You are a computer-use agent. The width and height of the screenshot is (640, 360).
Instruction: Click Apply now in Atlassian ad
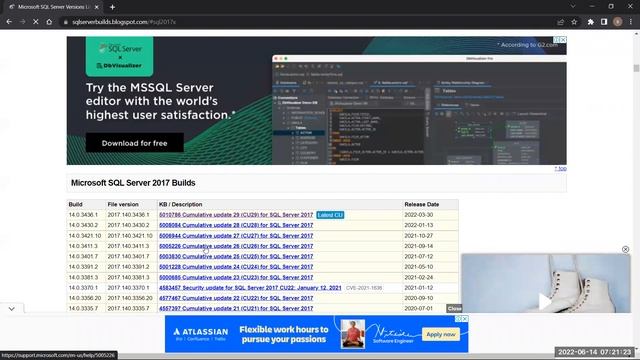pos(441,334)
